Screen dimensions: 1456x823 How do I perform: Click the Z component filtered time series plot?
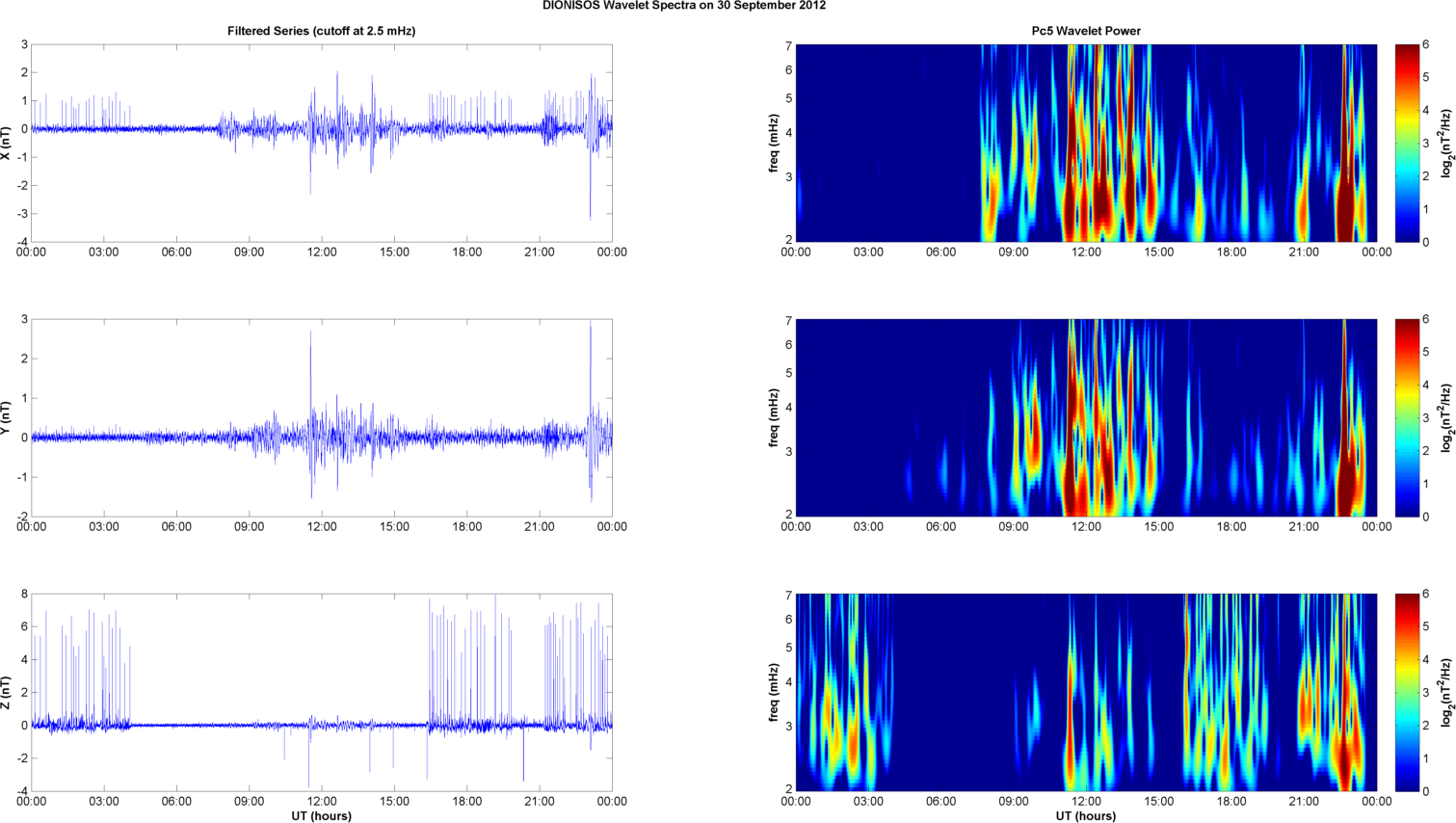tap(322, 693)
